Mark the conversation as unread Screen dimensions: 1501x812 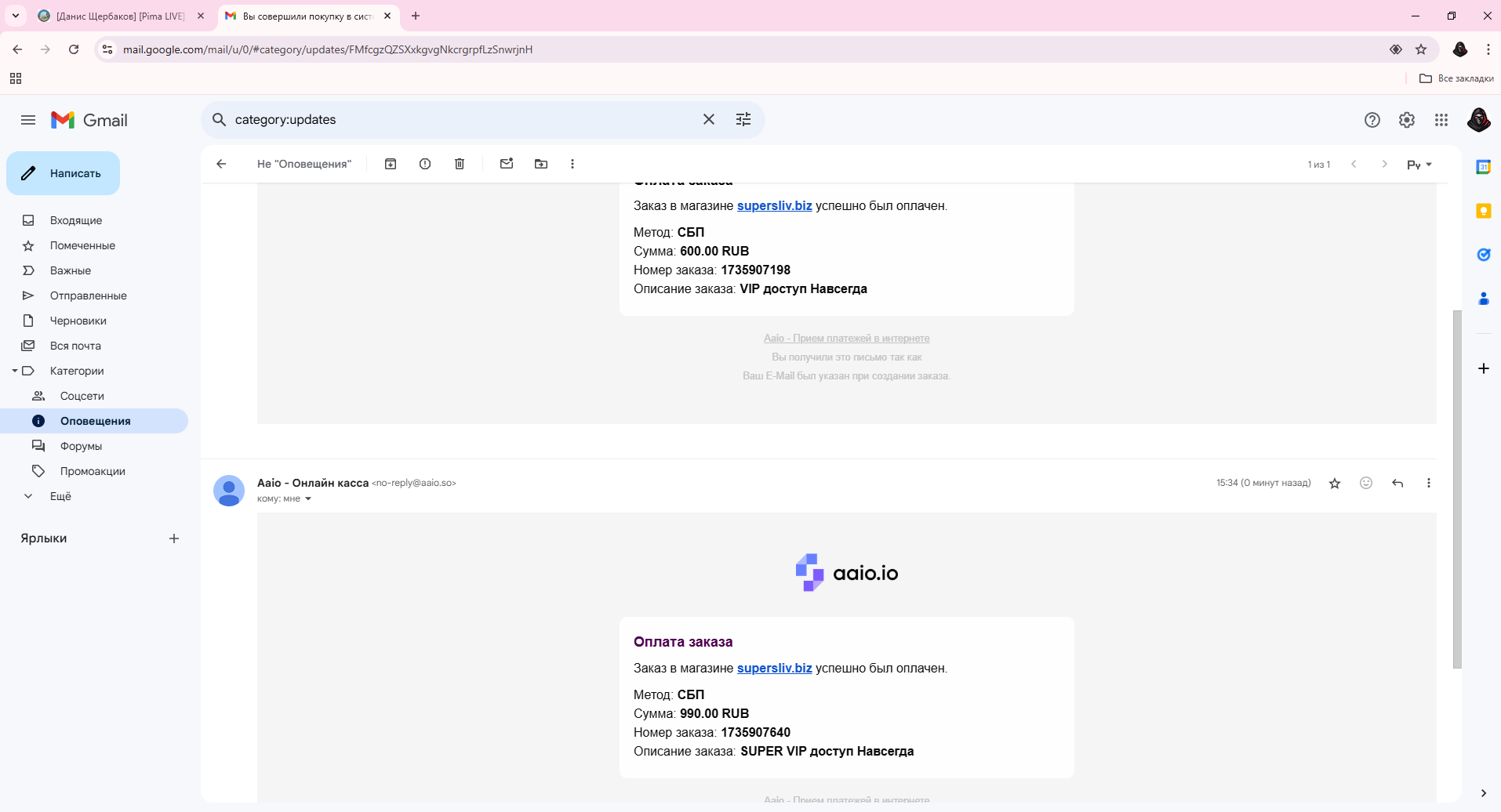tap(507, 164)
